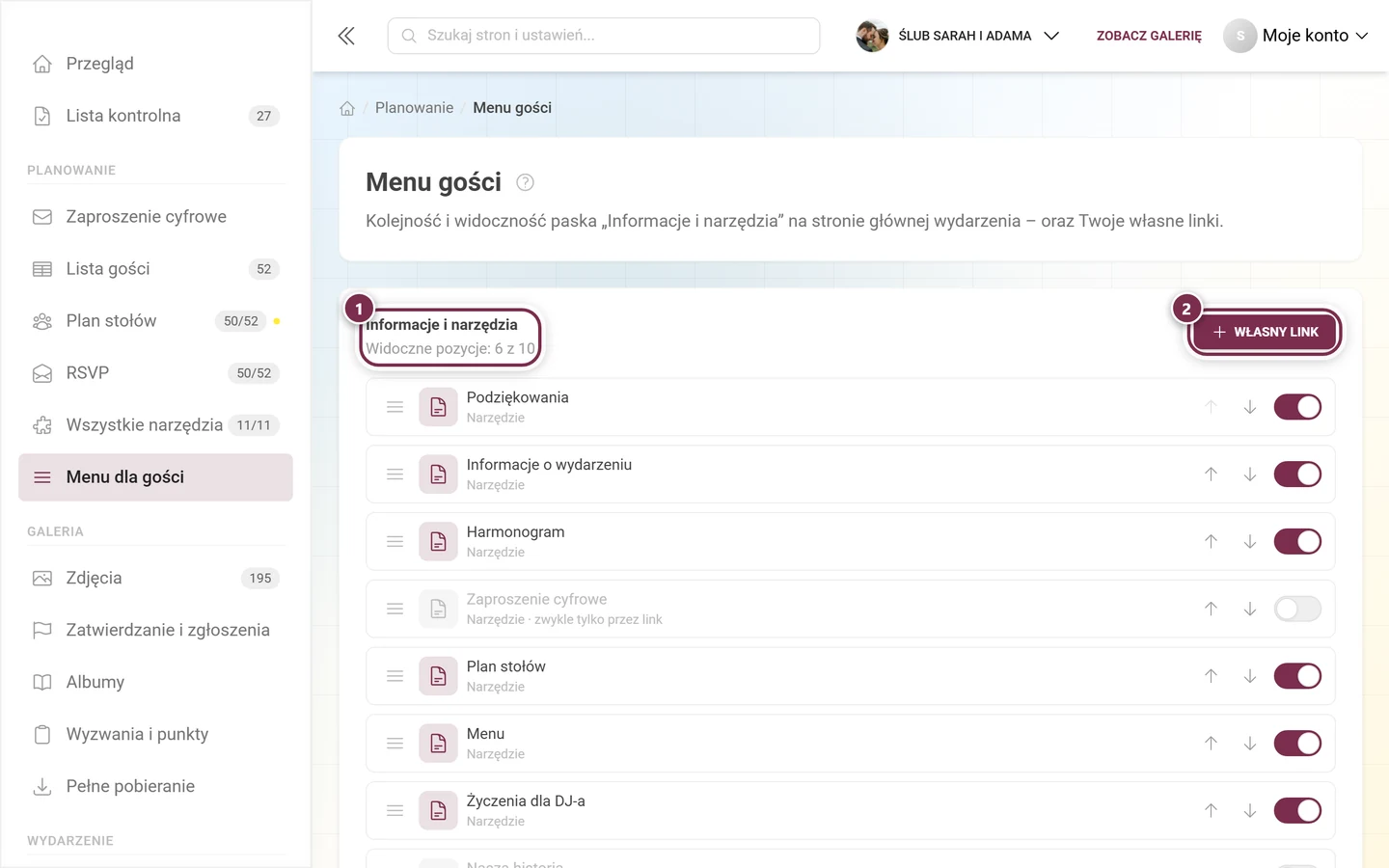Enable the Zaproszenie cyfrowe toggle
The width and height of the screenshot is (1389, 868).
coord(1297,609)
